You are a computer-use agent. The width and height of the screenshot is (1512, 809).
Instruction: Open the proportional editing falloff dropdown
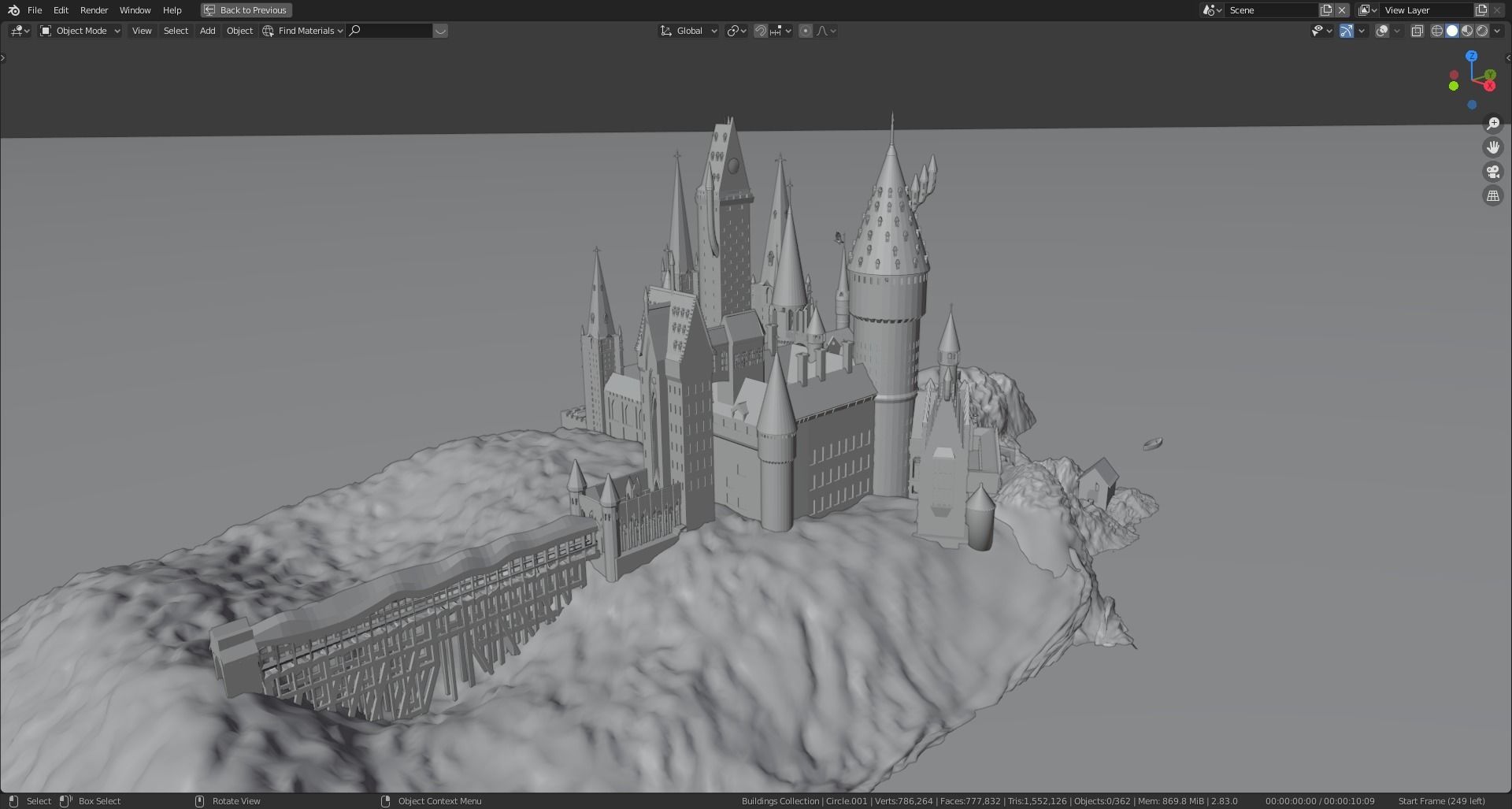pyautogui.click(x=826, y=31)
